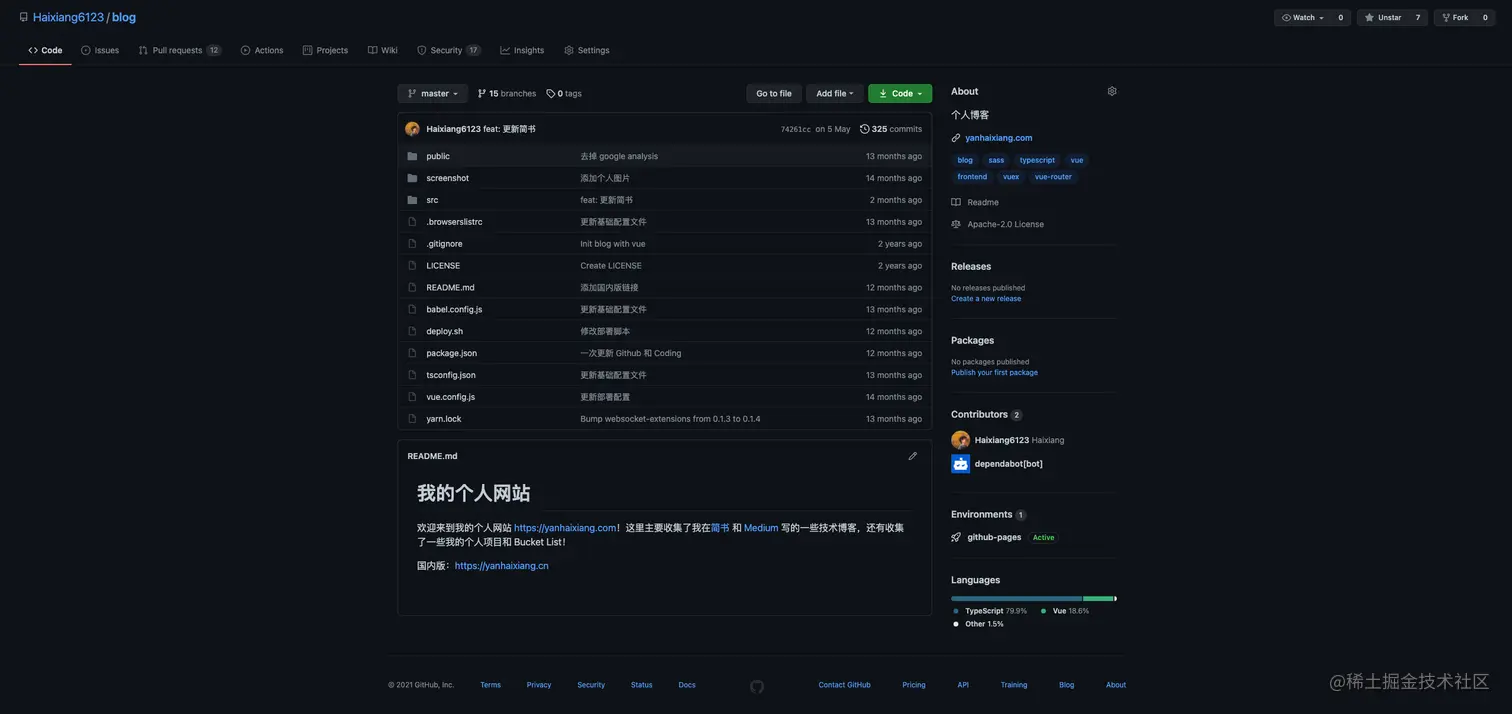This screenshot has width=1512, height=714.
Task: Open commit hash 74261cc
Action: pos(796,129)
